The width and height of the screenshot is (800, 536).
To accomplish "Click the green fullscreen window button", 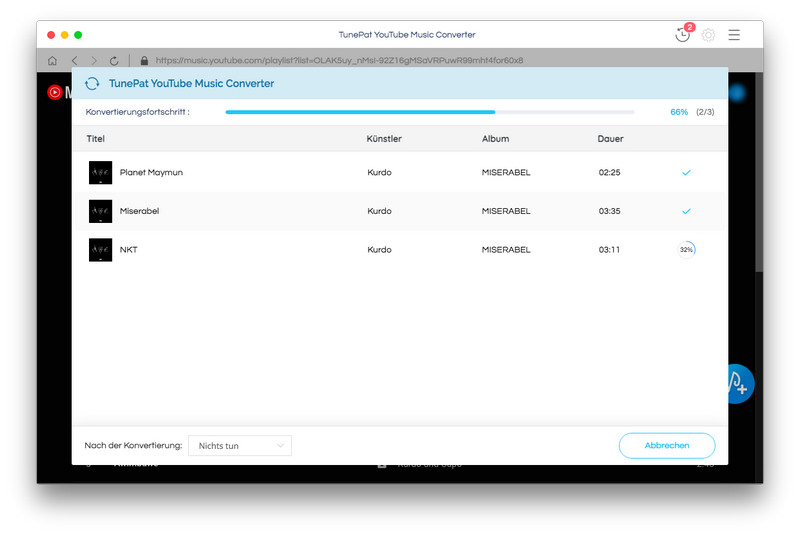I will tap(78, 35).
